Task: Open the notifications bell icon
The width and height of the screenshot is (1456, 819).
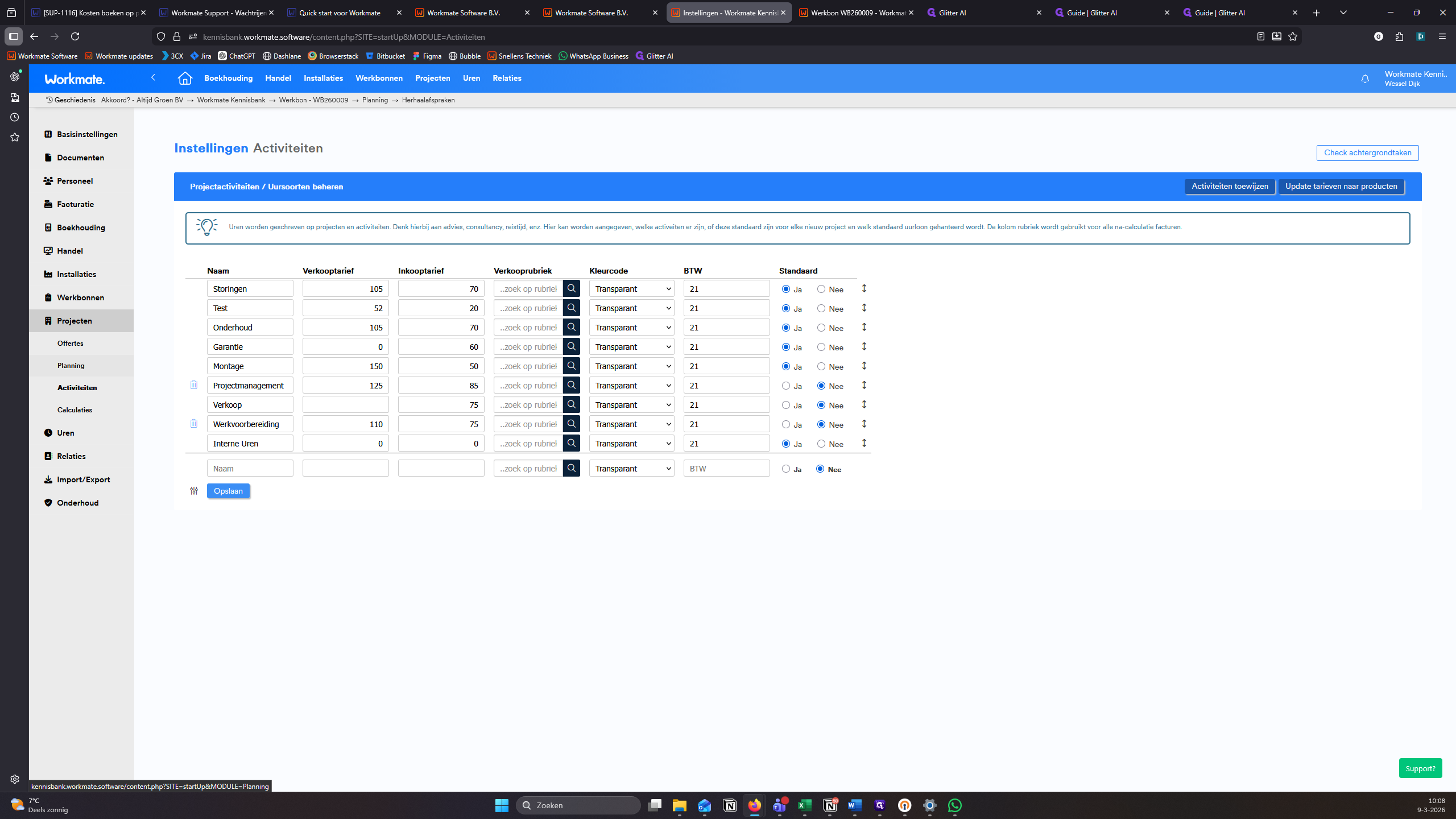Action: point(1365,79)
